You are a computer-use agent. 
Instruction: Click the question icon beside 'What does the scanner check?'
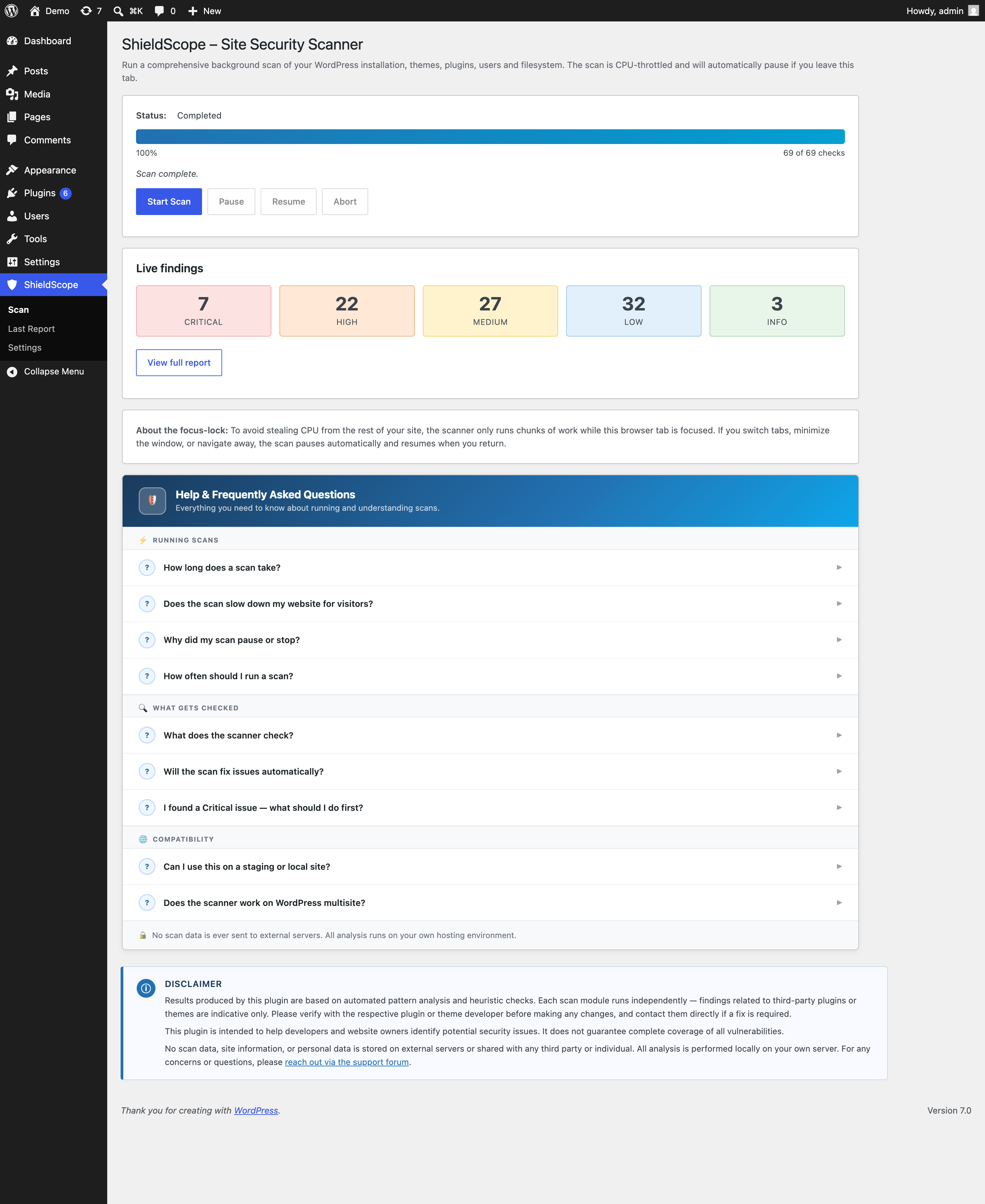click(147, 735)
